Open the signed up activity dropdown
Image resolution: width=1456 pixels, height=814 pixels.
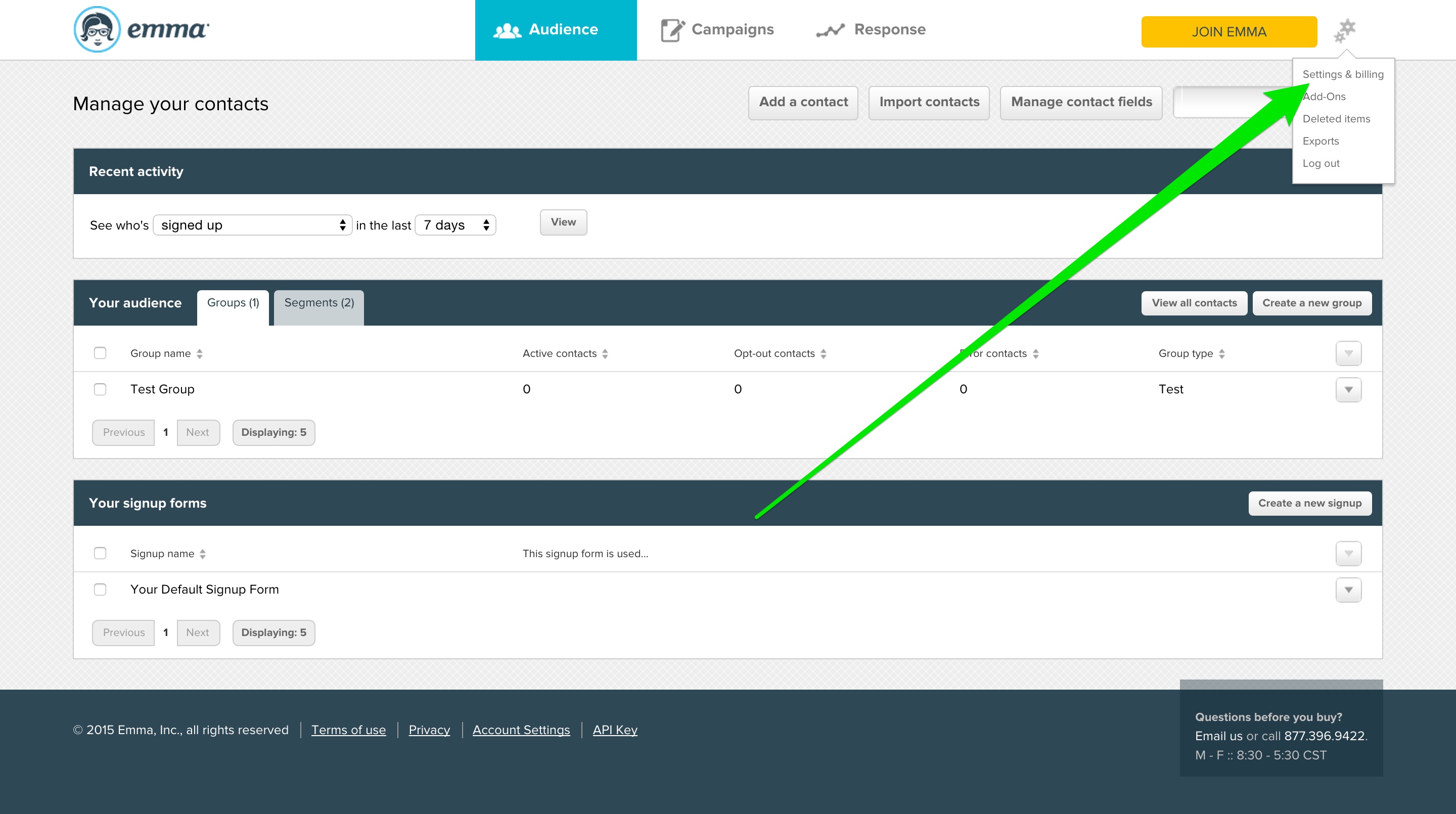point(252,225)
